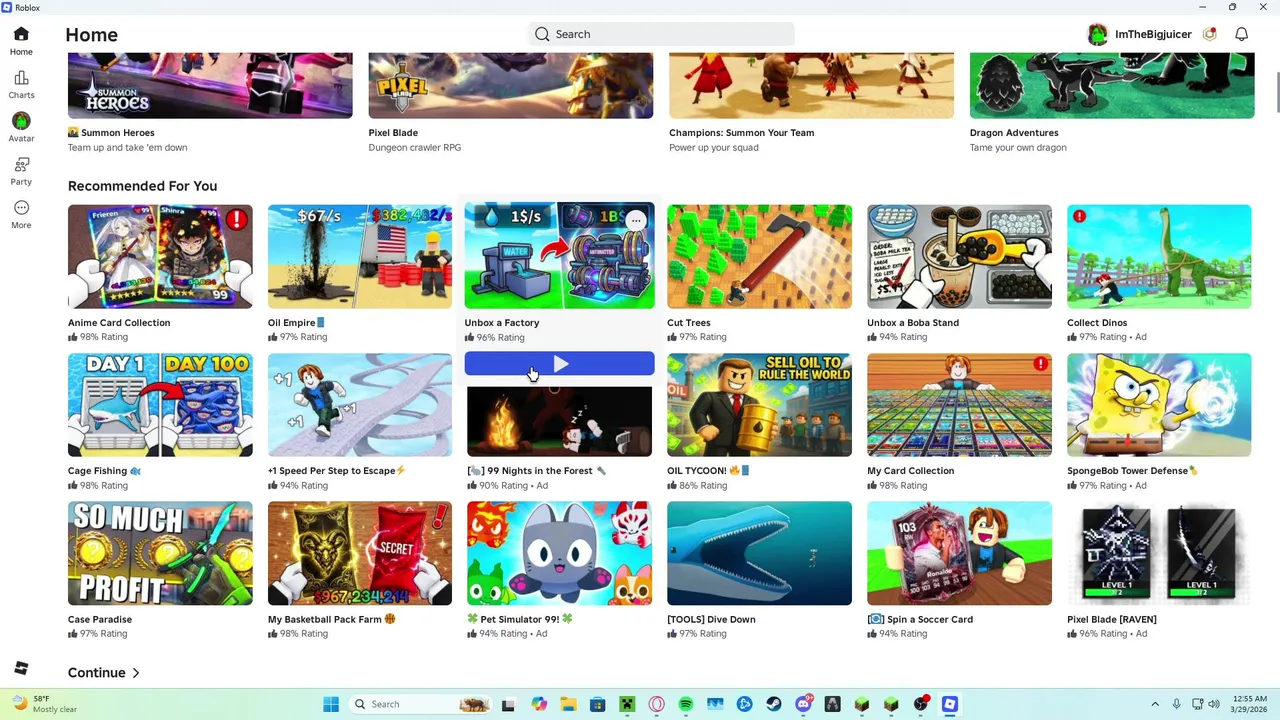1280x720 pixels.
Task: Open [TOOLS] Dive Down thumbnail
Action: [759, 553]
